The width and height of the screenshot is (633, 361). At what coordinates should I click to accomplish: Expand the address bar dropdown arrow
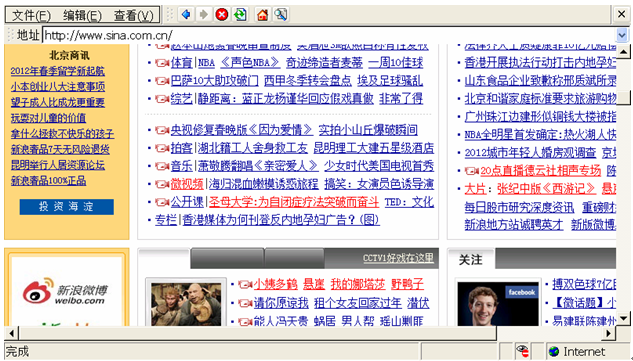click(622, 36)
